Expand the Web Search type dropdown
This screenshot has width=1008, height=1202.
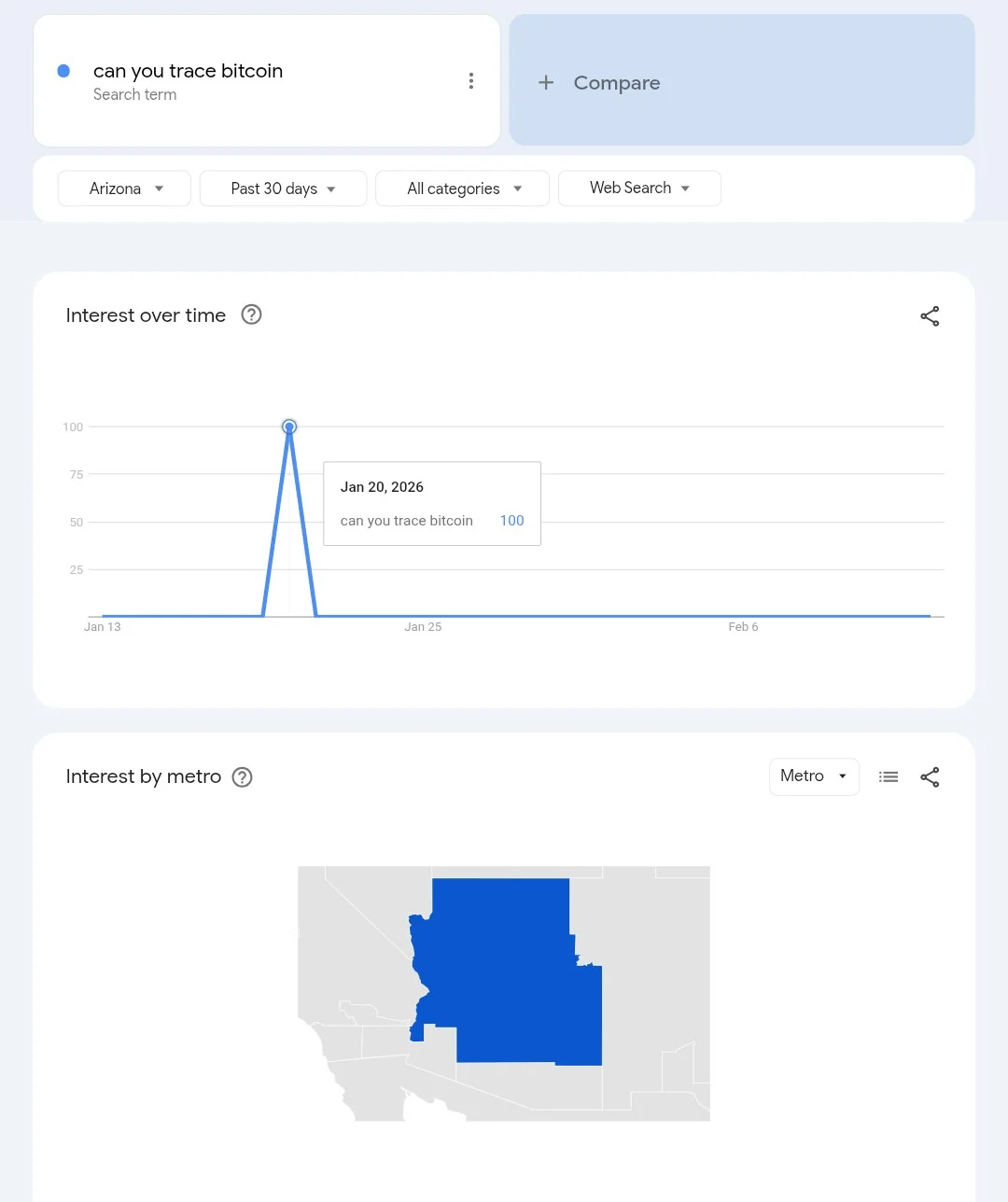(x=639, y=189)
